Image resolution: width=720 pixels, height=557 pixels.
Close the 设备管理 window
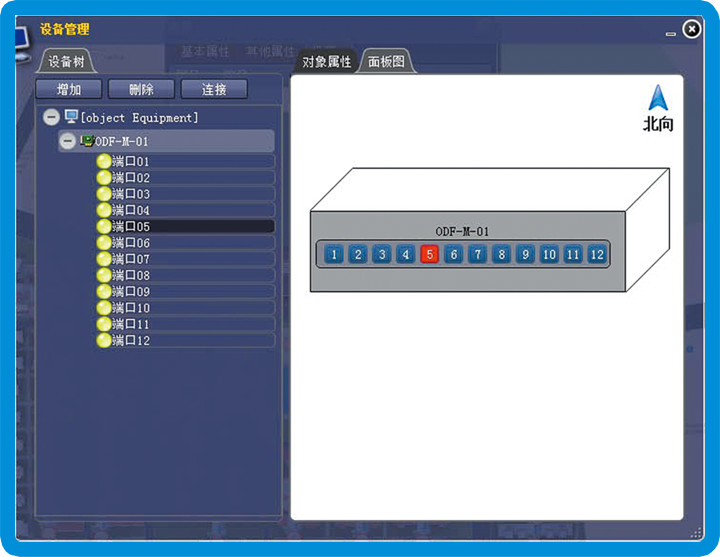click(x=692, y=29)
